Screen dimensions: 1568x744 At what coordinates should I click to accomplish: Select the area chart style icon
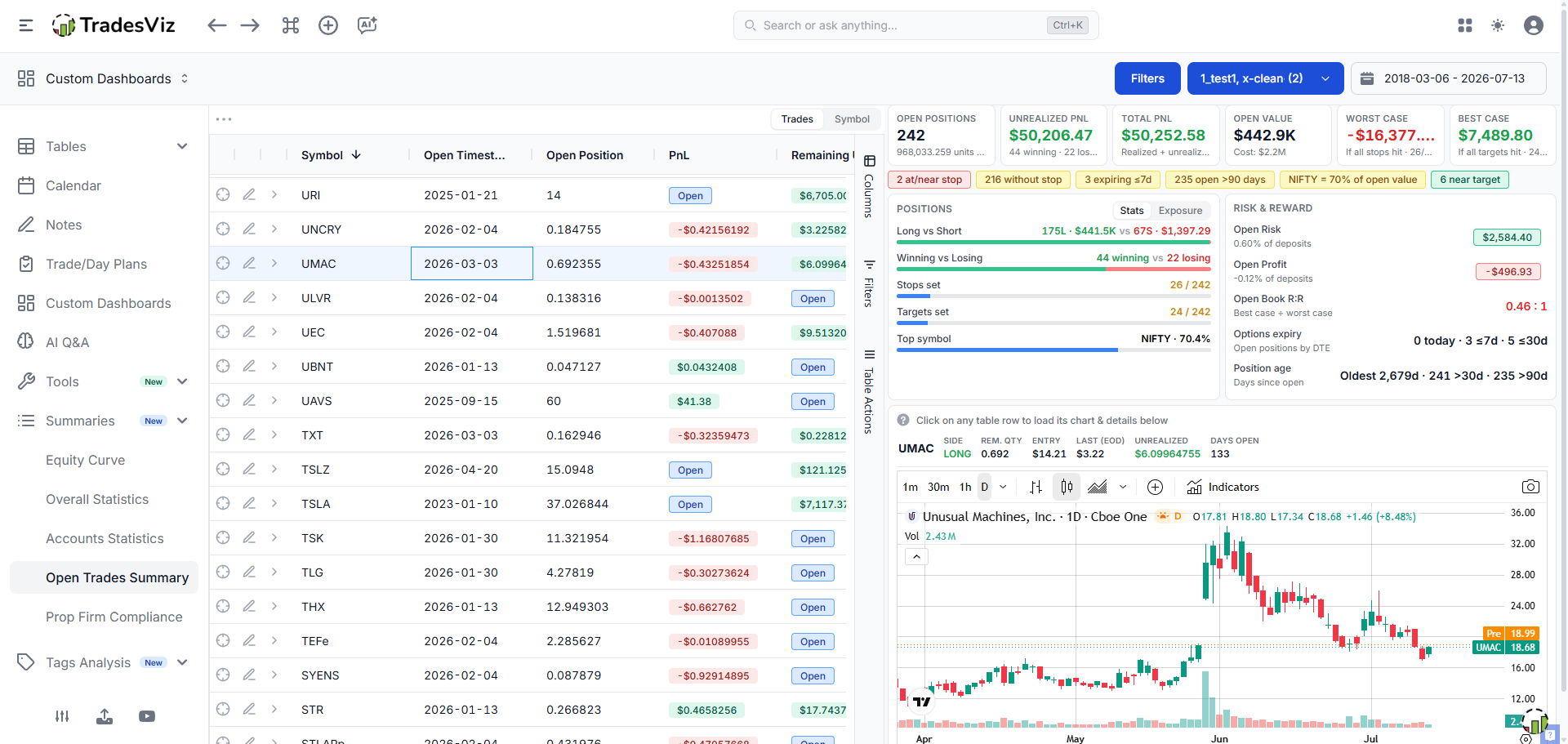click(x=1098, y=487)
